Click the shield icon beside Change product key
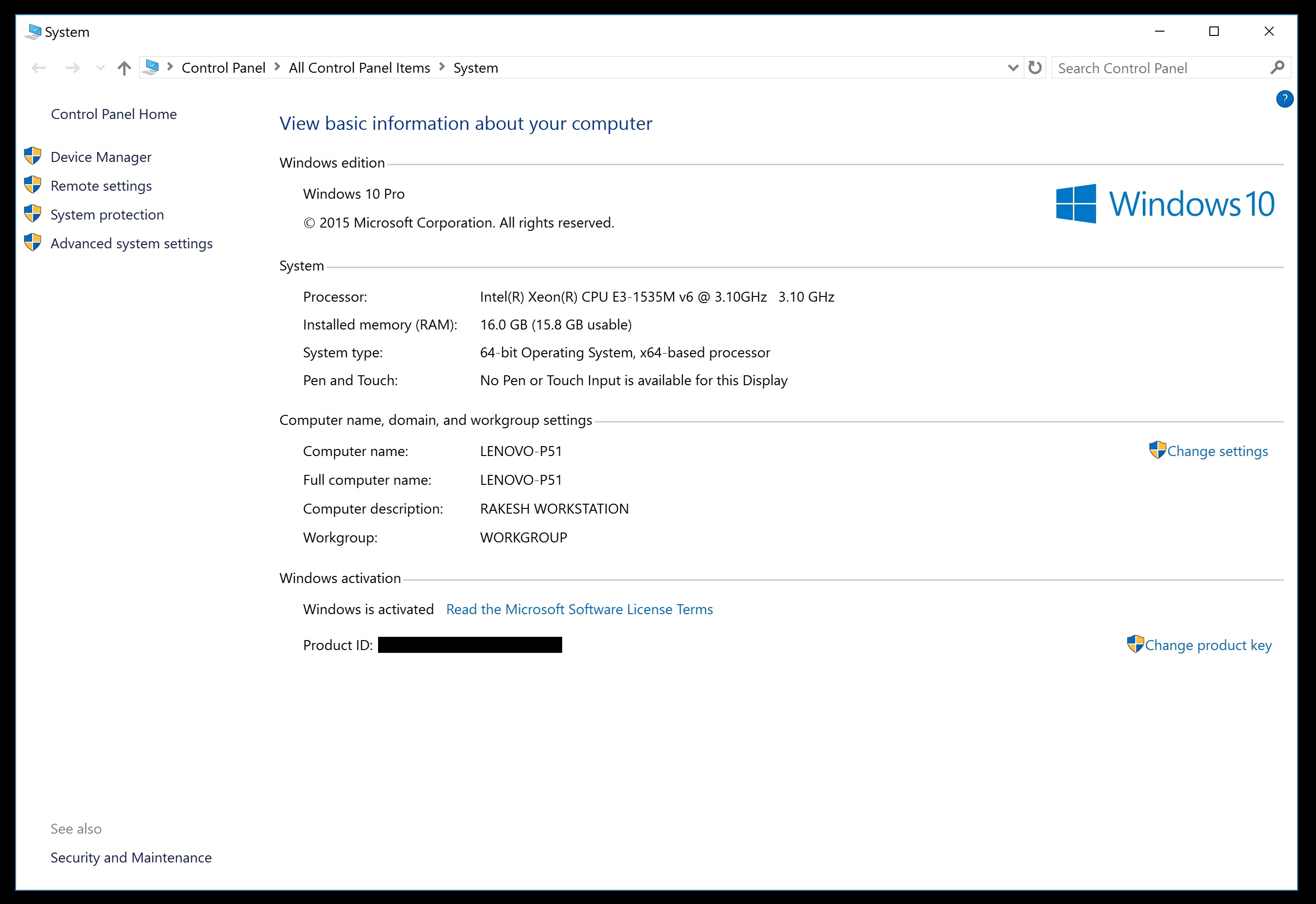This screenshot has width=1316, height=904. [1135, 644]
